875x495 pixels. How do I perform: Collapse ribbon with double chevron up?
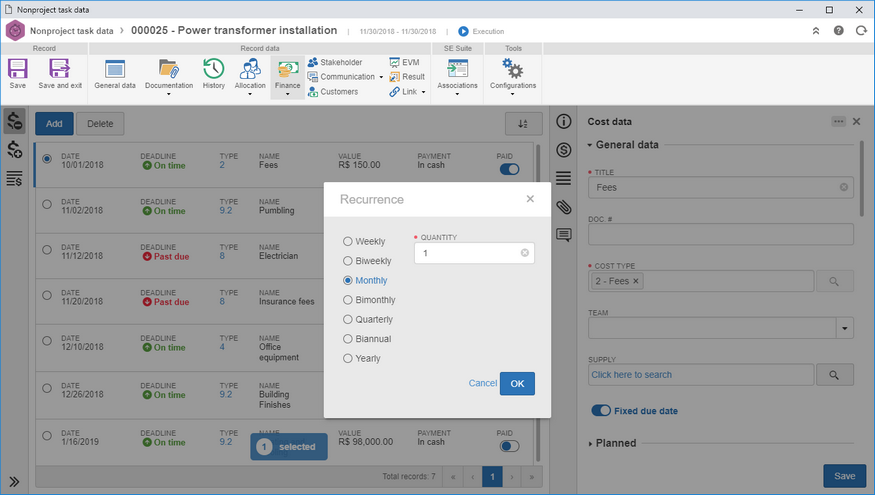816,31
